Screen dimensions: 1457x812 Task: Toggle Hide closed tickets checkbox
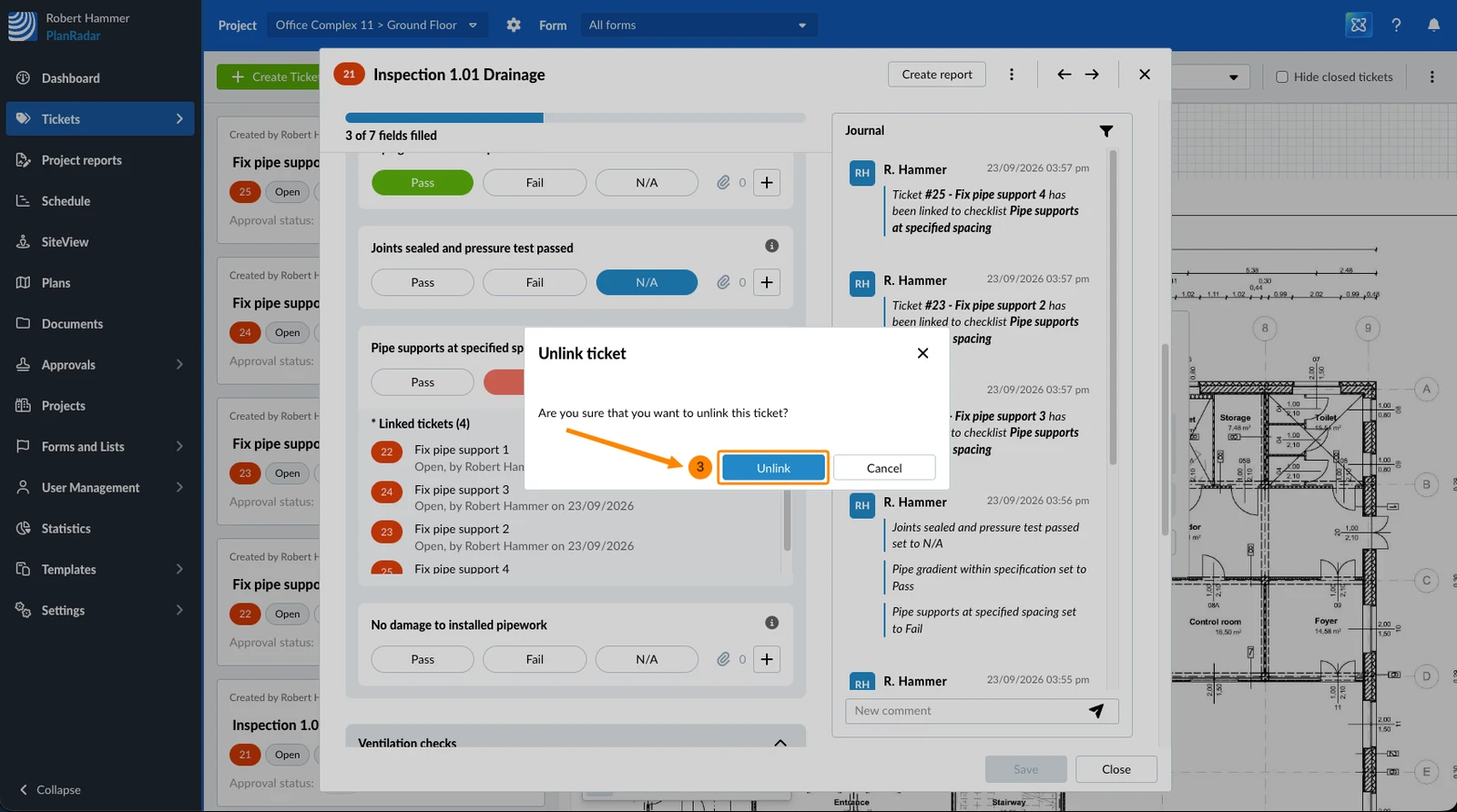tap(1282, 76)
